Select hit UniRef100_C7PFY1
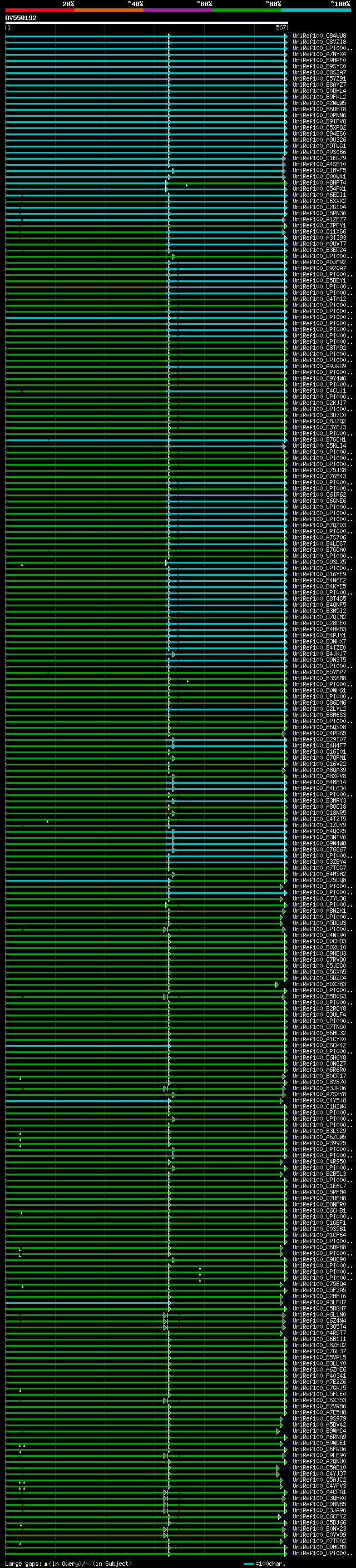 pos(319,225)
